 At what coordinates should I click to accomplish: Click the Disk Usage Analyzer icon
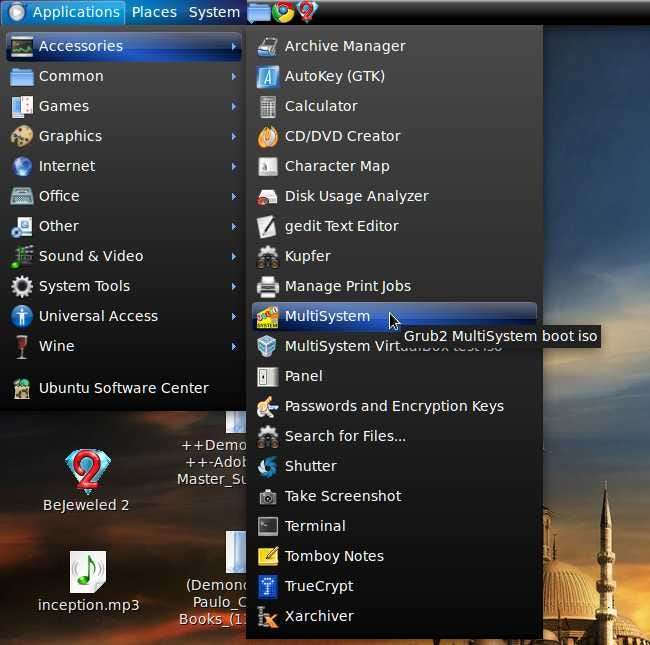(267, 196)
